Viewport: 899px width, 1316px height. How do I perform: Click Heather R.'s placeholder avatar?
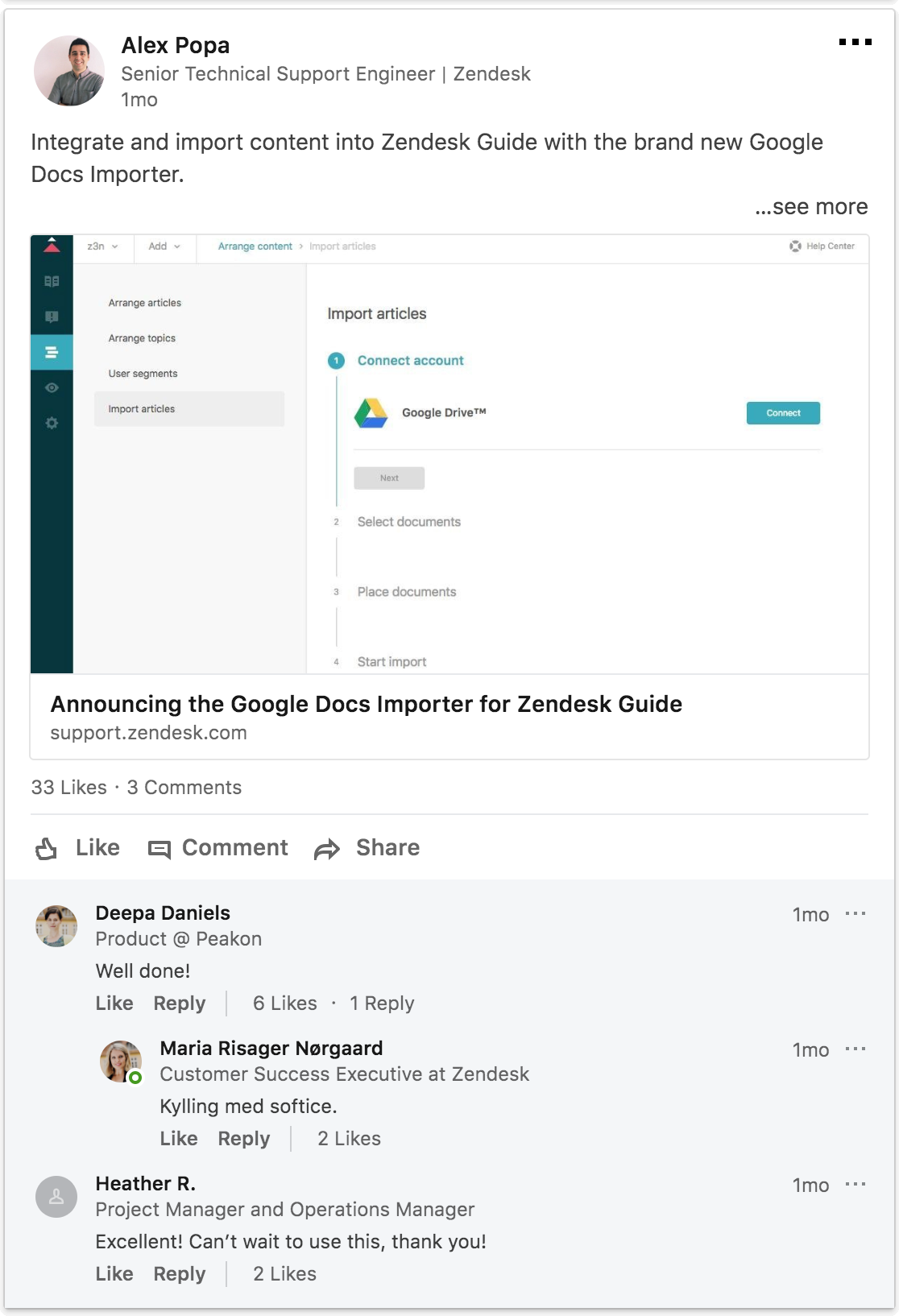pyautogui.click(x=56, y=1196)
